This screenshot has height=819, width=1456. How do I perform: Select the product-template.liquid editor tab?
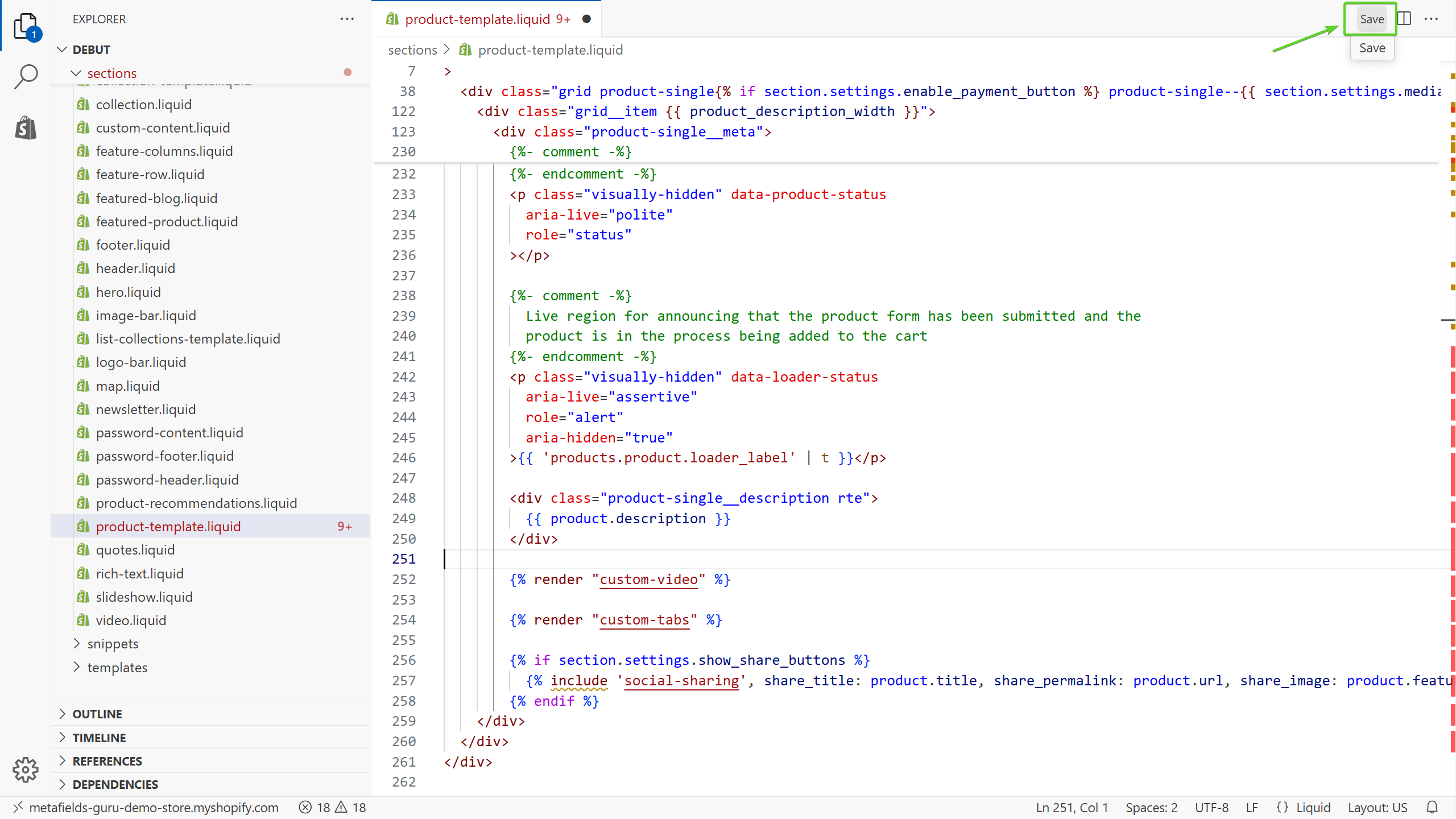click(478, 19)
